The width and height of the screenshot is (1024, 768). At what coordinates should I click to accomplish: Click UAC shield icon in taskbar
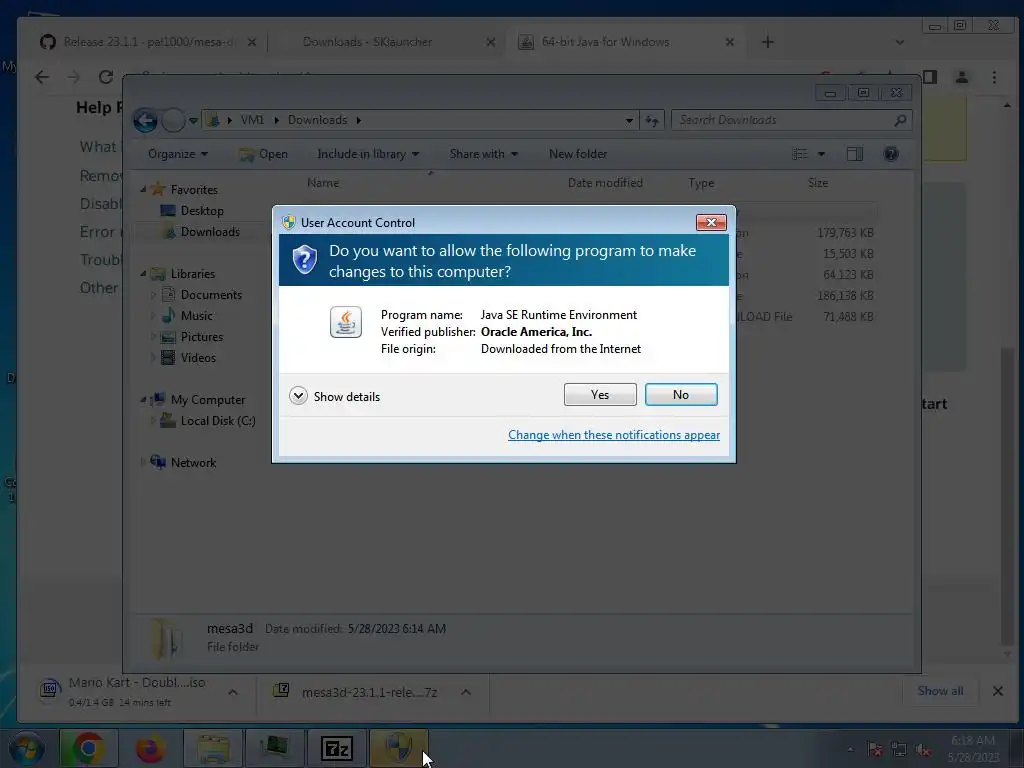(x=398, y=748)
